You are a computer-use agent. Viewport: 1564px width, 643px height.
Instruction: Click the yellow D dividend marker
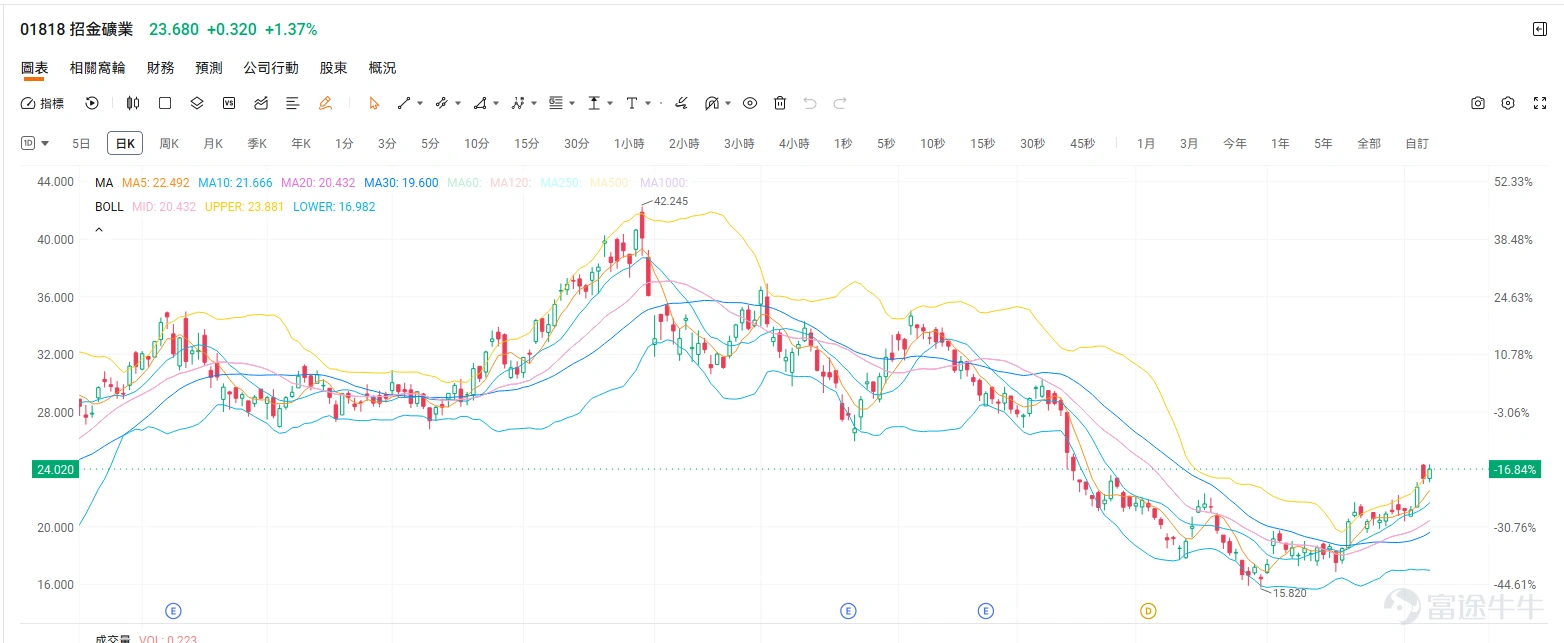pos(1148,610)
